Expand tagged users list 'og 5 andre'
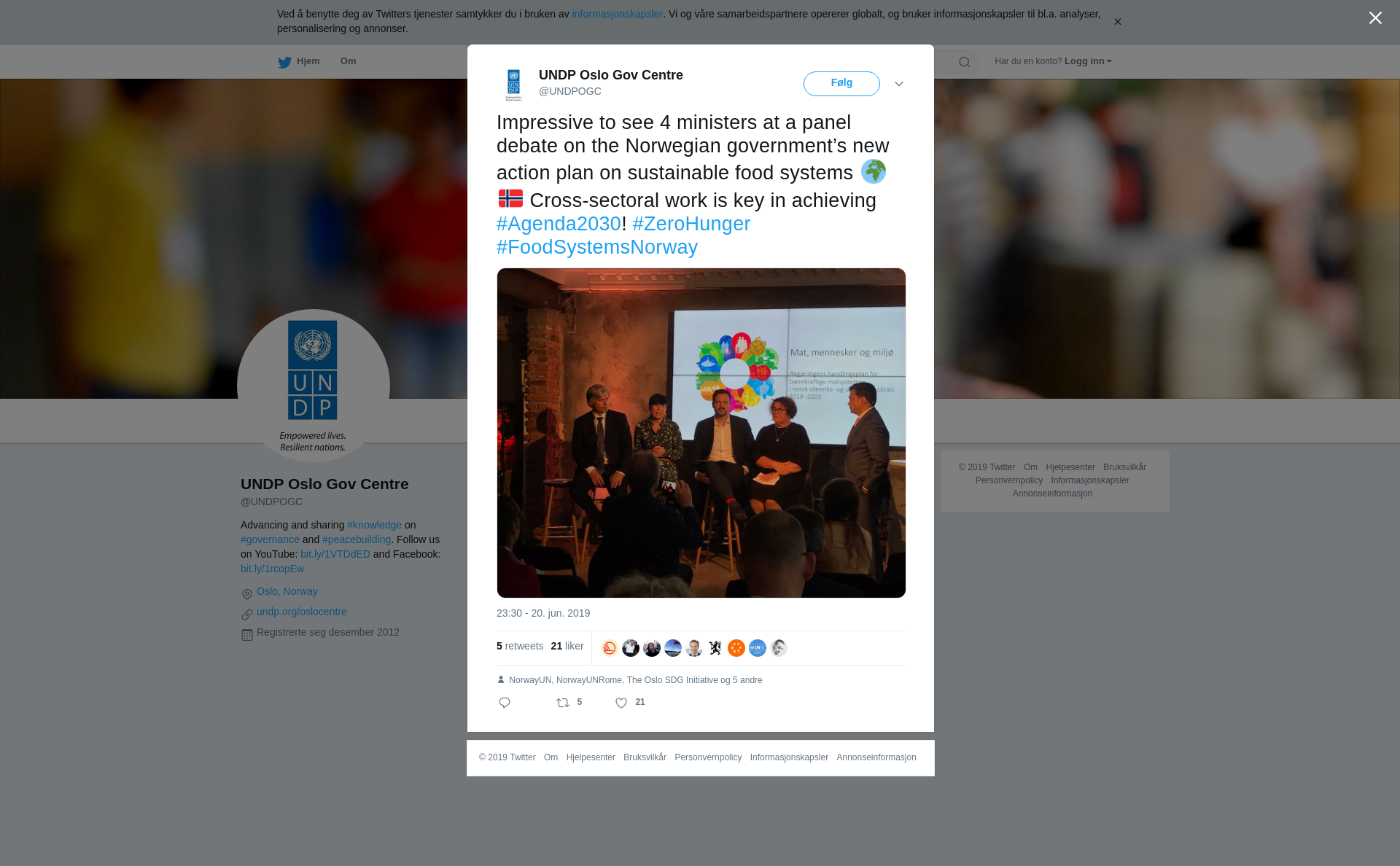Viewport: 1400px width, 866px height. coord(742,680)
